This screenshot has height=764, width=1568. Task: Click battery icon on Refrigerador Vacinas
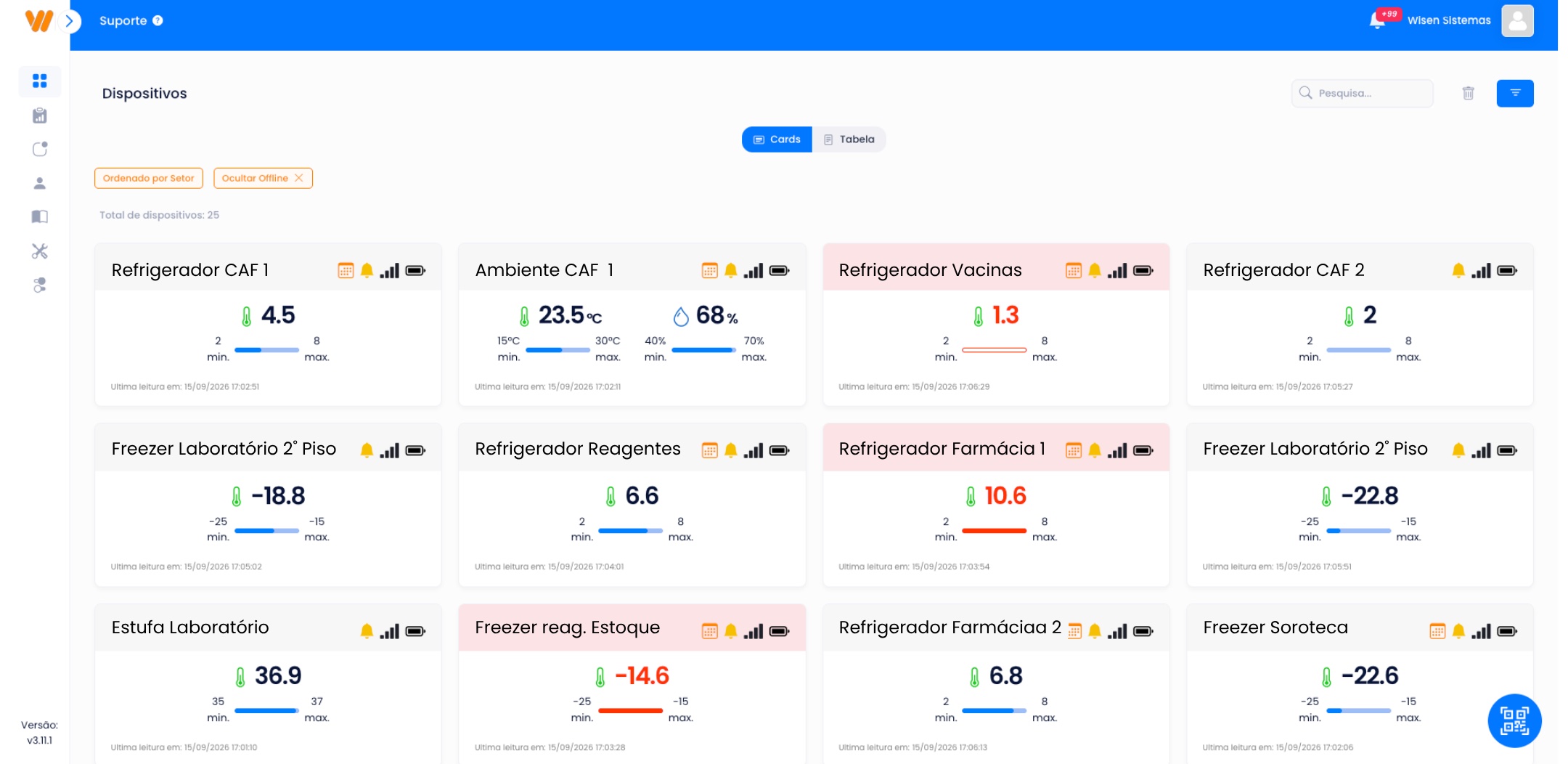pyautogui.click(x=1143, y=271)
